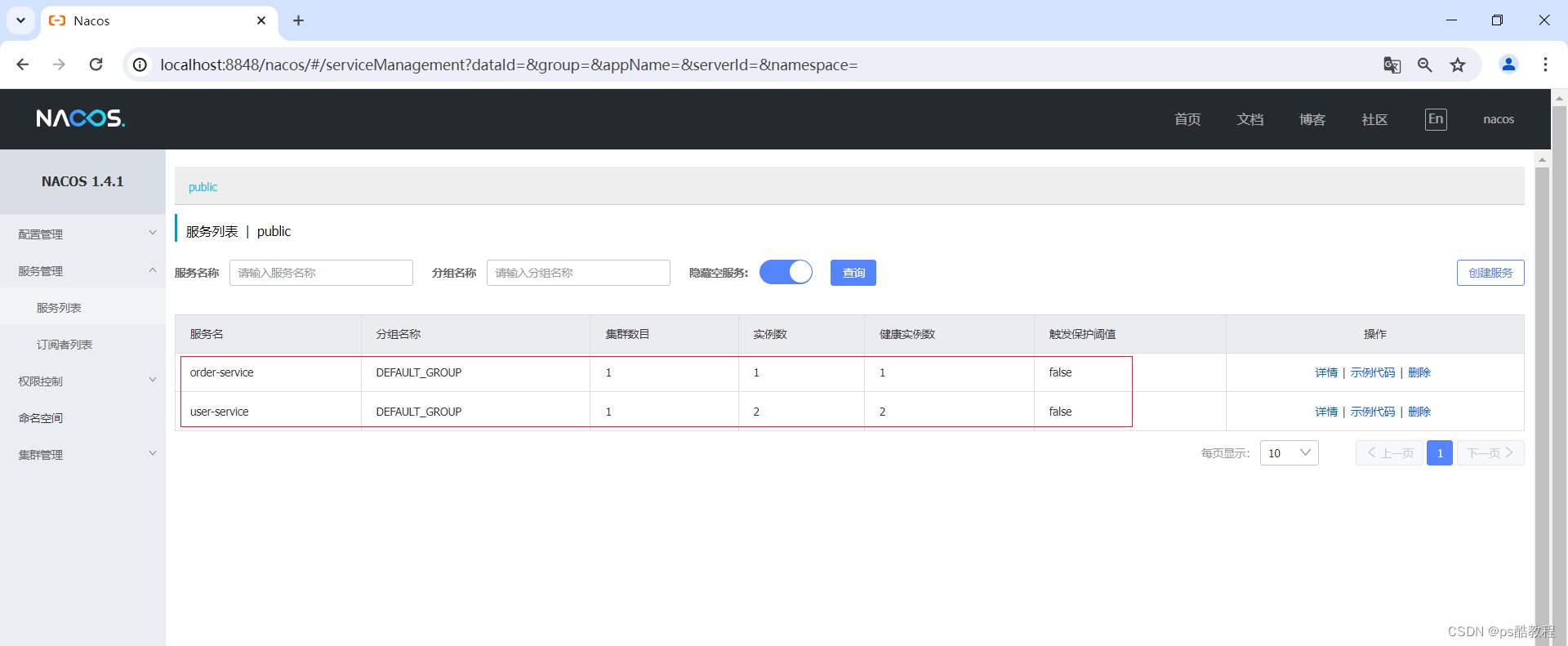This screenshot has width=1568, height=646.
Task: Click the 创建服务 button
Action: [1490, 273]
